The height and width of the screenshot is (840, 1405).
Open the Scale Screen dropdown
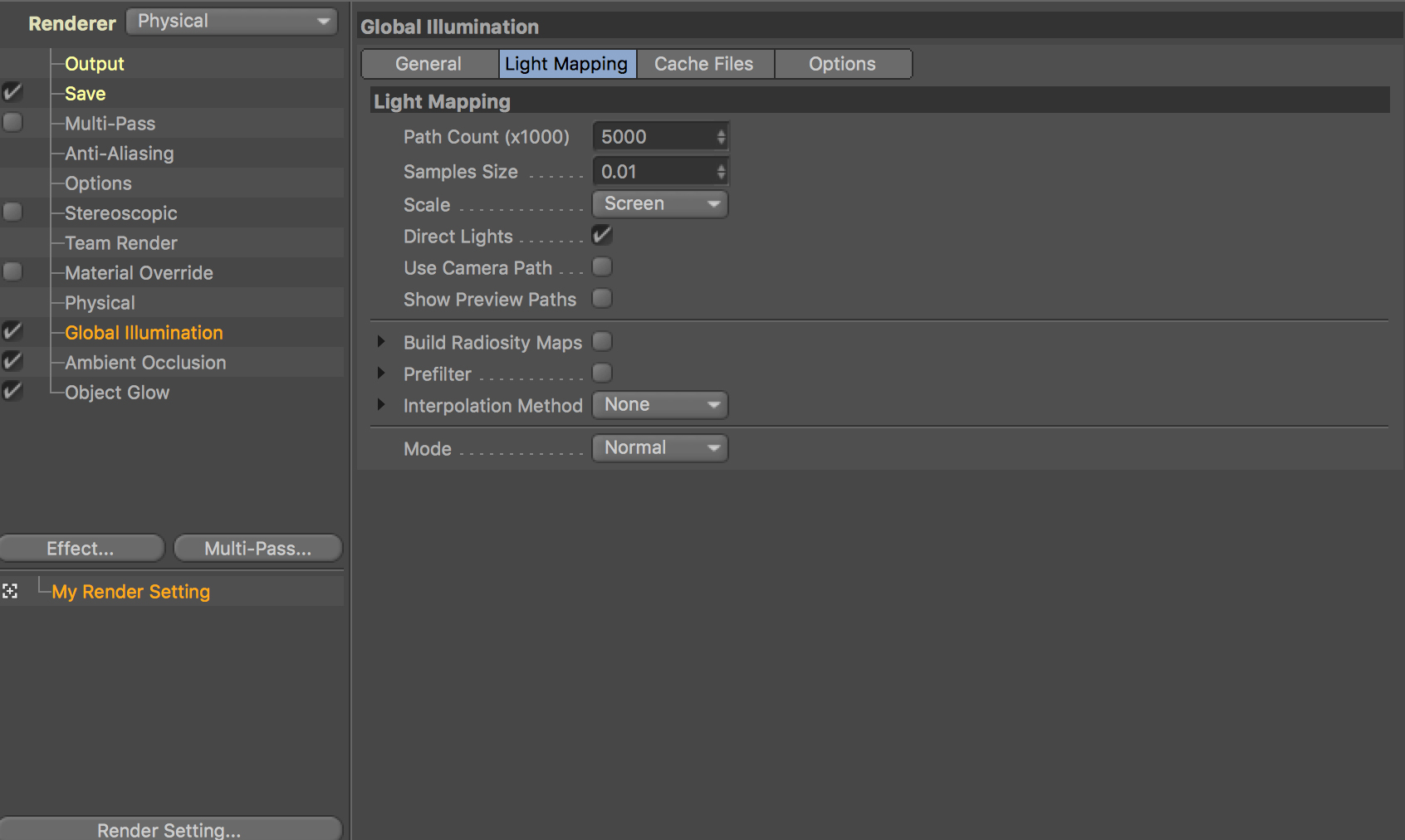coord(660,204)
